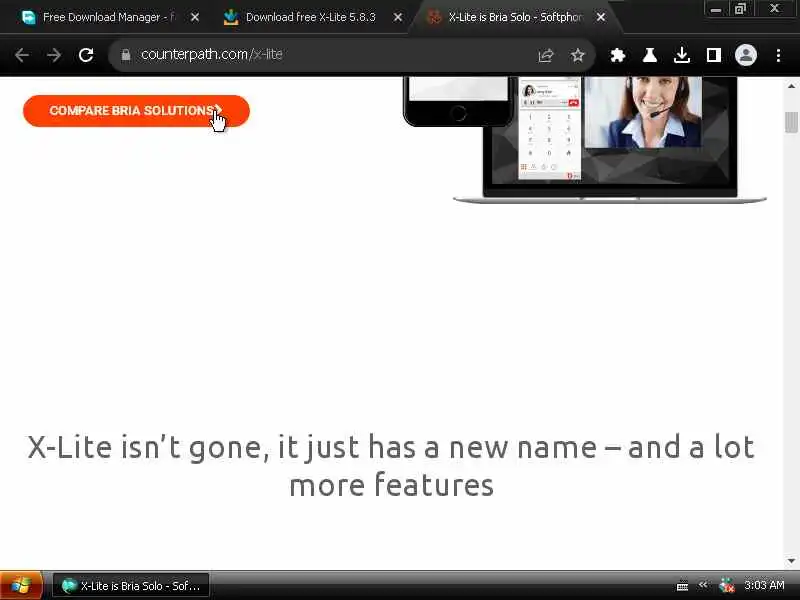
Task: View site info via the lock icon
Action: tap(126, 55)
